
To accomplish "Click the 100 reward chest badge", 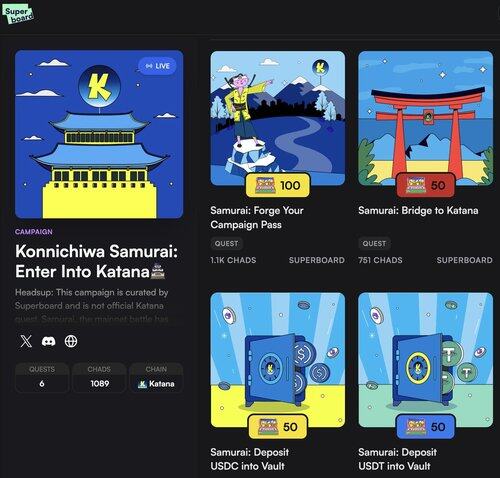I will (x=278, y=185).
